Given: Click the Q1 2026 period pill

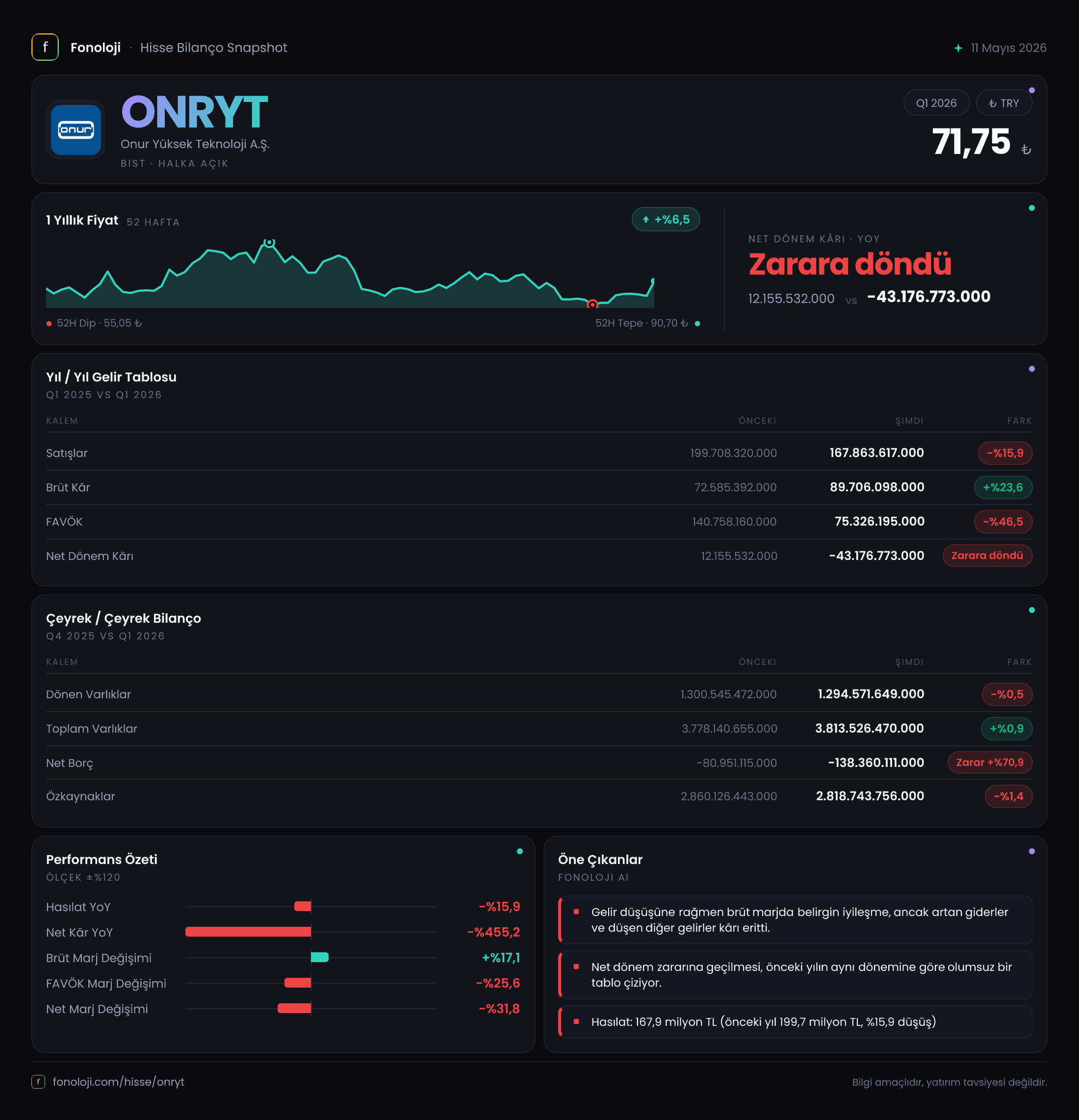Looking at the screenshot, I should [936, 103].
